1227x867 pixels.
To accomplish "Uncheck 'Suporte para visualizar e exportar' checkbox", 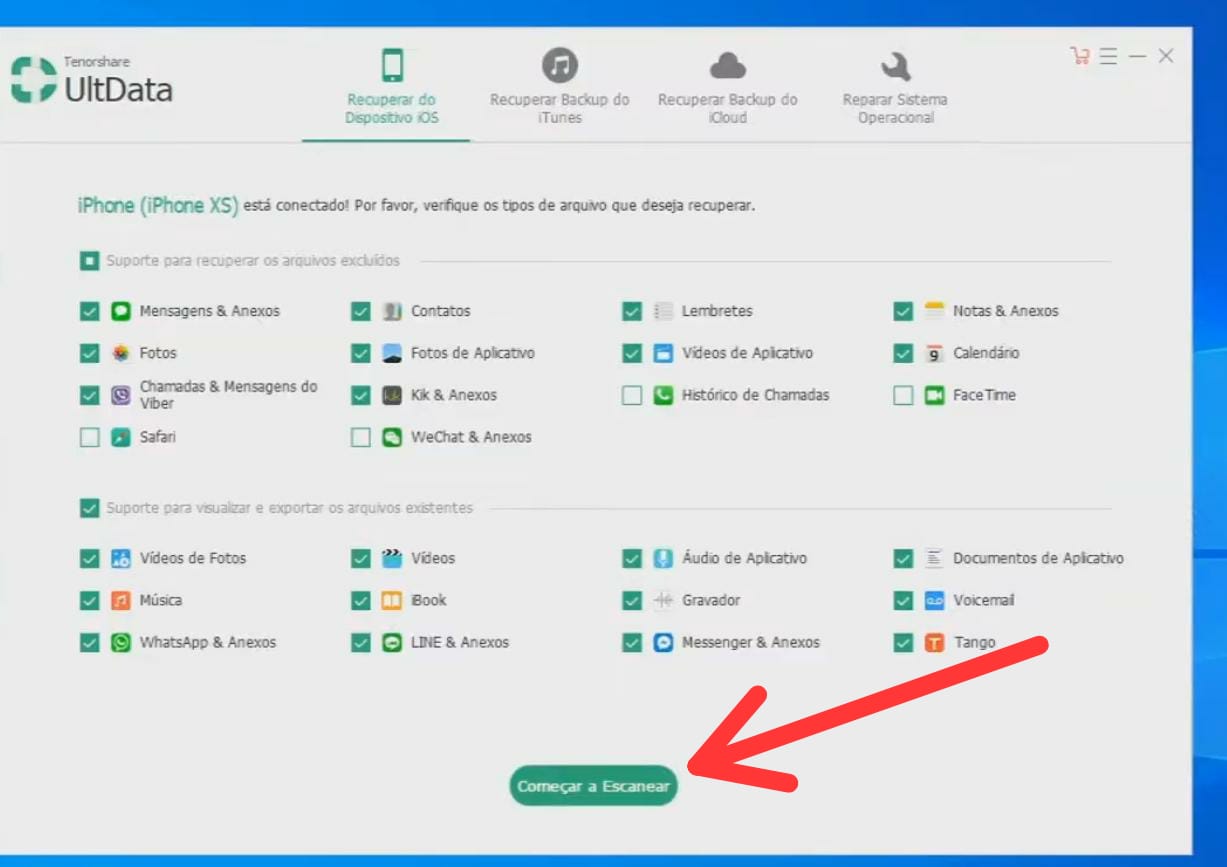I will (x=90, y=508).
